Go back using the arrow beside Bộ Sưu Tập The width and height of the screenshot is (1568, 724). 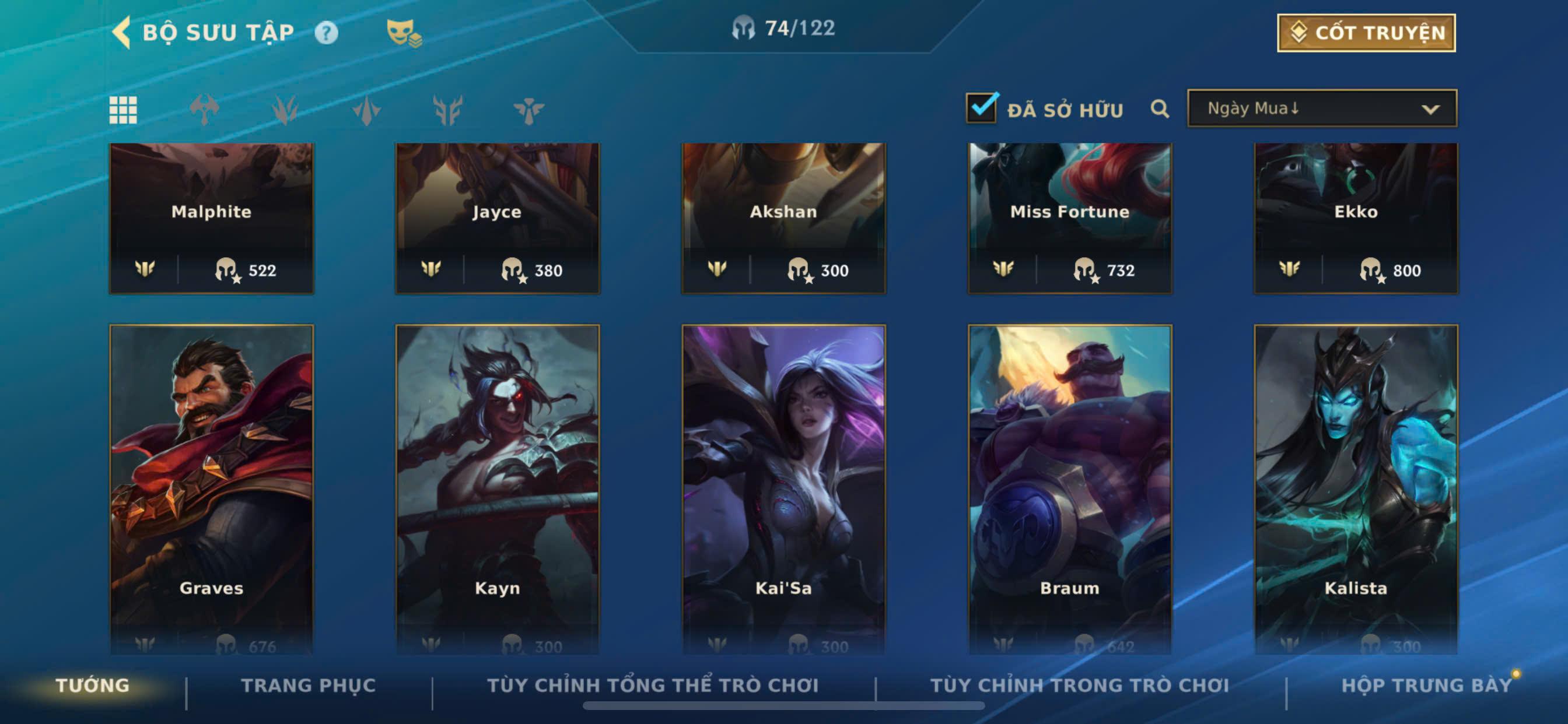(121, 32)
